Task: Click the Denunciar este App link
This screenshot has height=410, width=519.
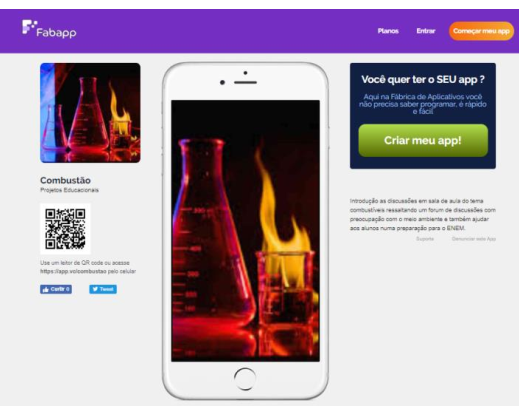Action: [x=474, y=239]
